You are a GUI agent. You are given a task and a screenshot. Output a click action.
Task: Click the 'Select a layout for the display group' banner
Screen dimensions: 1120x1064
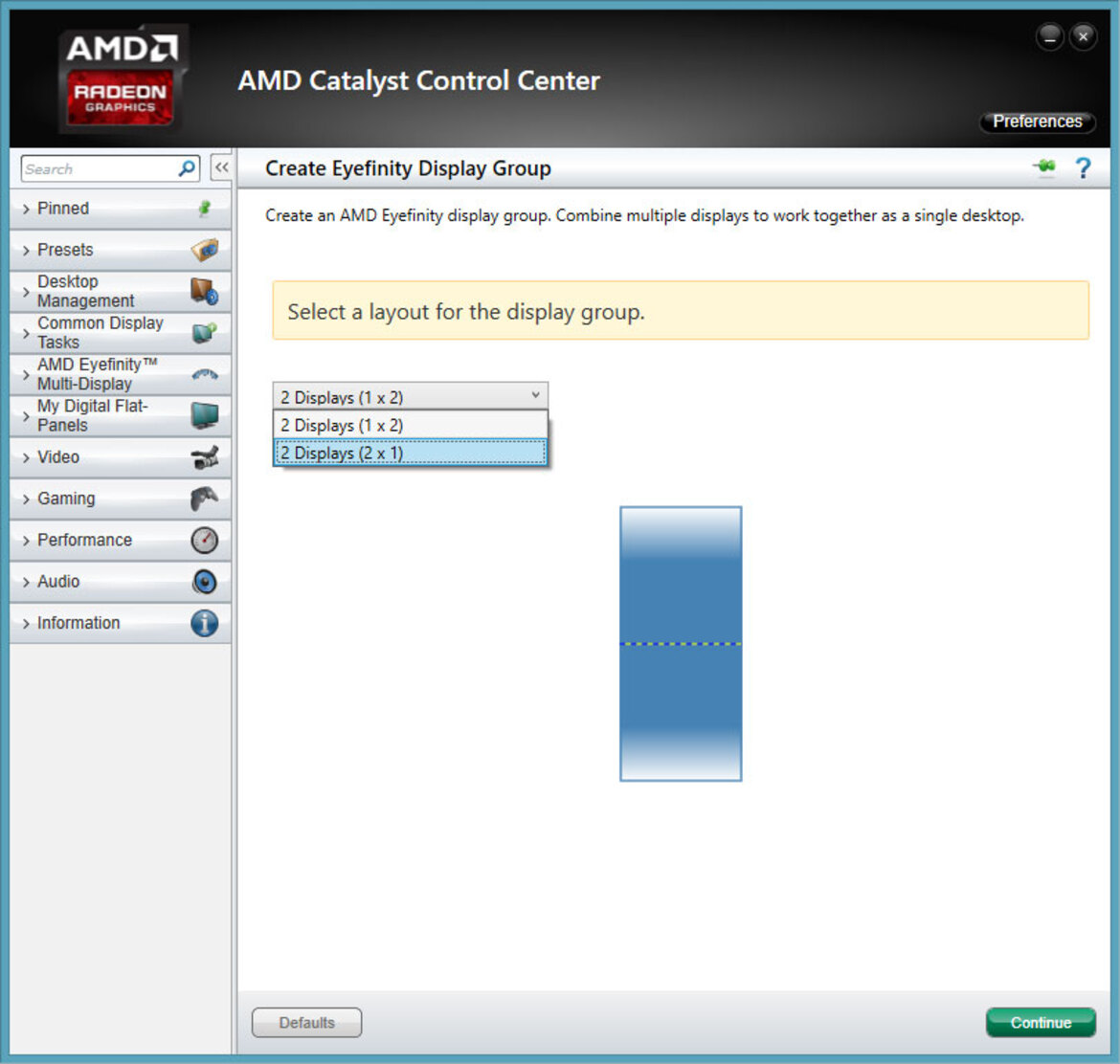pos(681,311)
